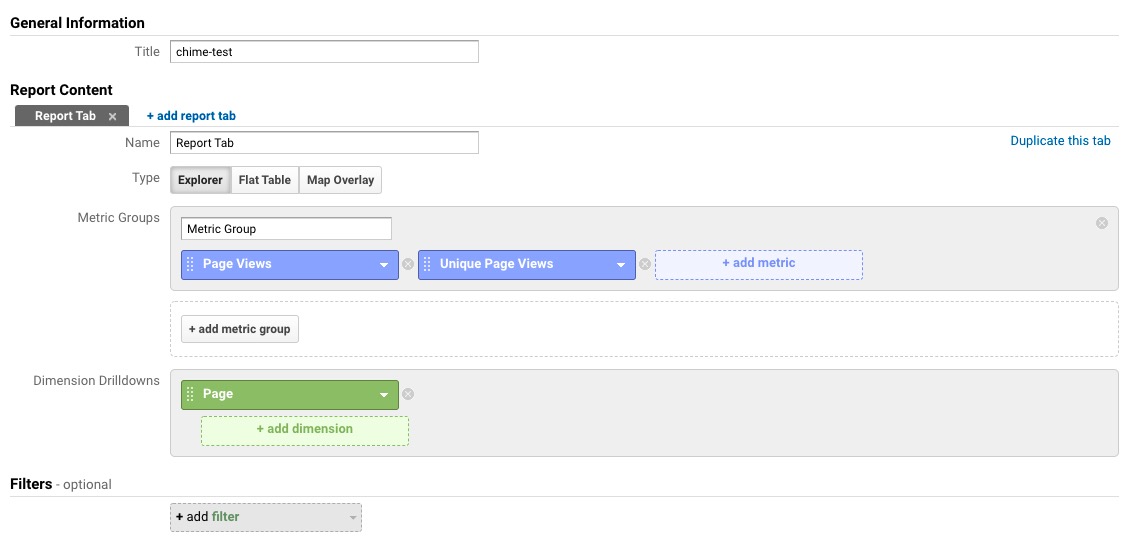Click the Title input field
This screenshot has width=1132, height=546.
(x=324, y=51)
